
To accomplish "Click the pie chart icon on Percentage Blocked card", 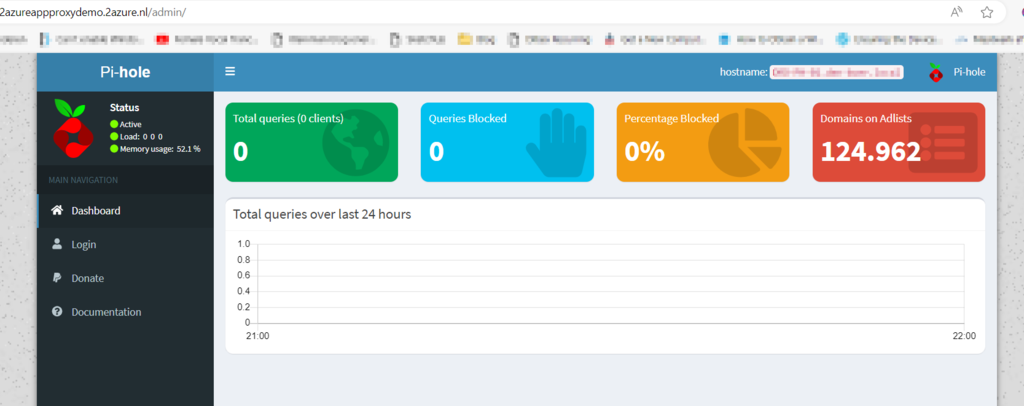I will click(746, 143).
